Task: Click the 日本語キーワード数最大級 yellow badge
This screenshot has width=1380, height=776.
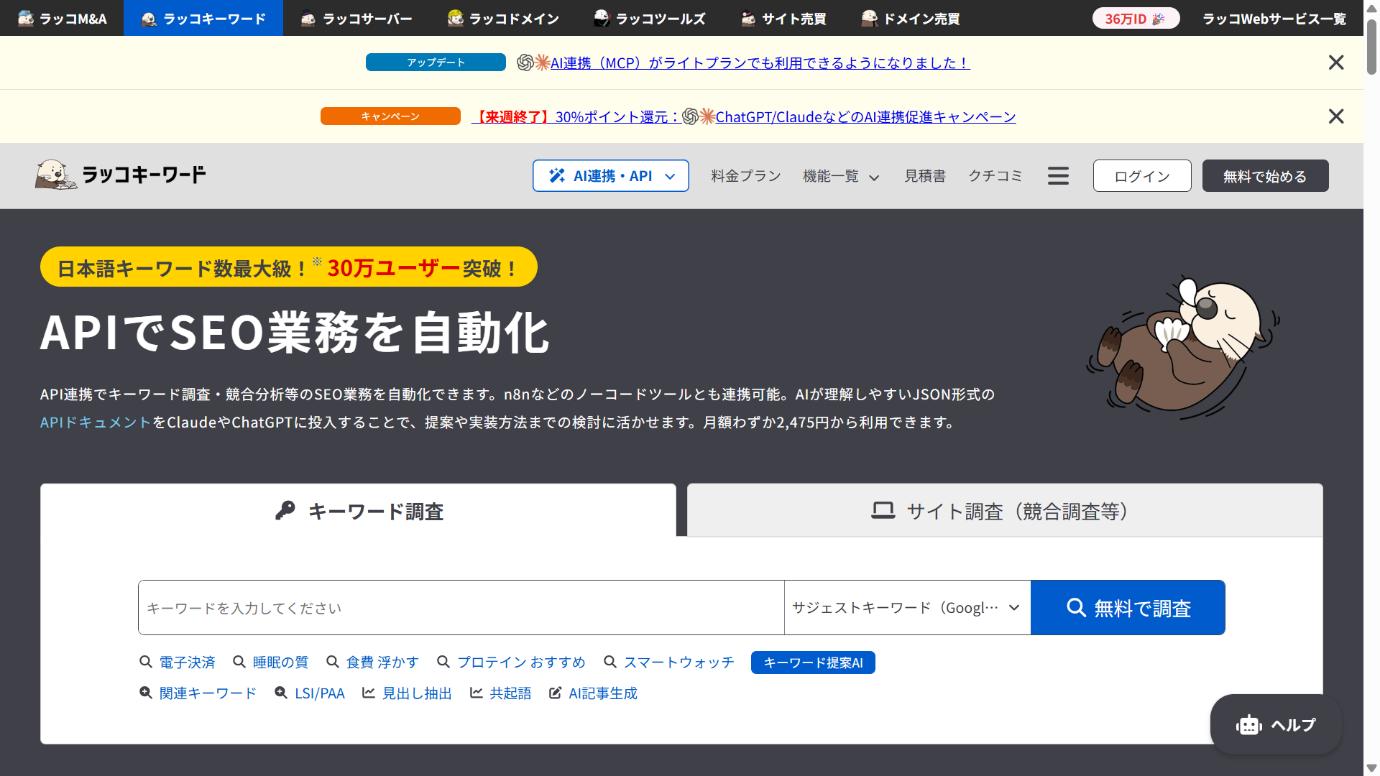Action: click(x=289, y=268)
